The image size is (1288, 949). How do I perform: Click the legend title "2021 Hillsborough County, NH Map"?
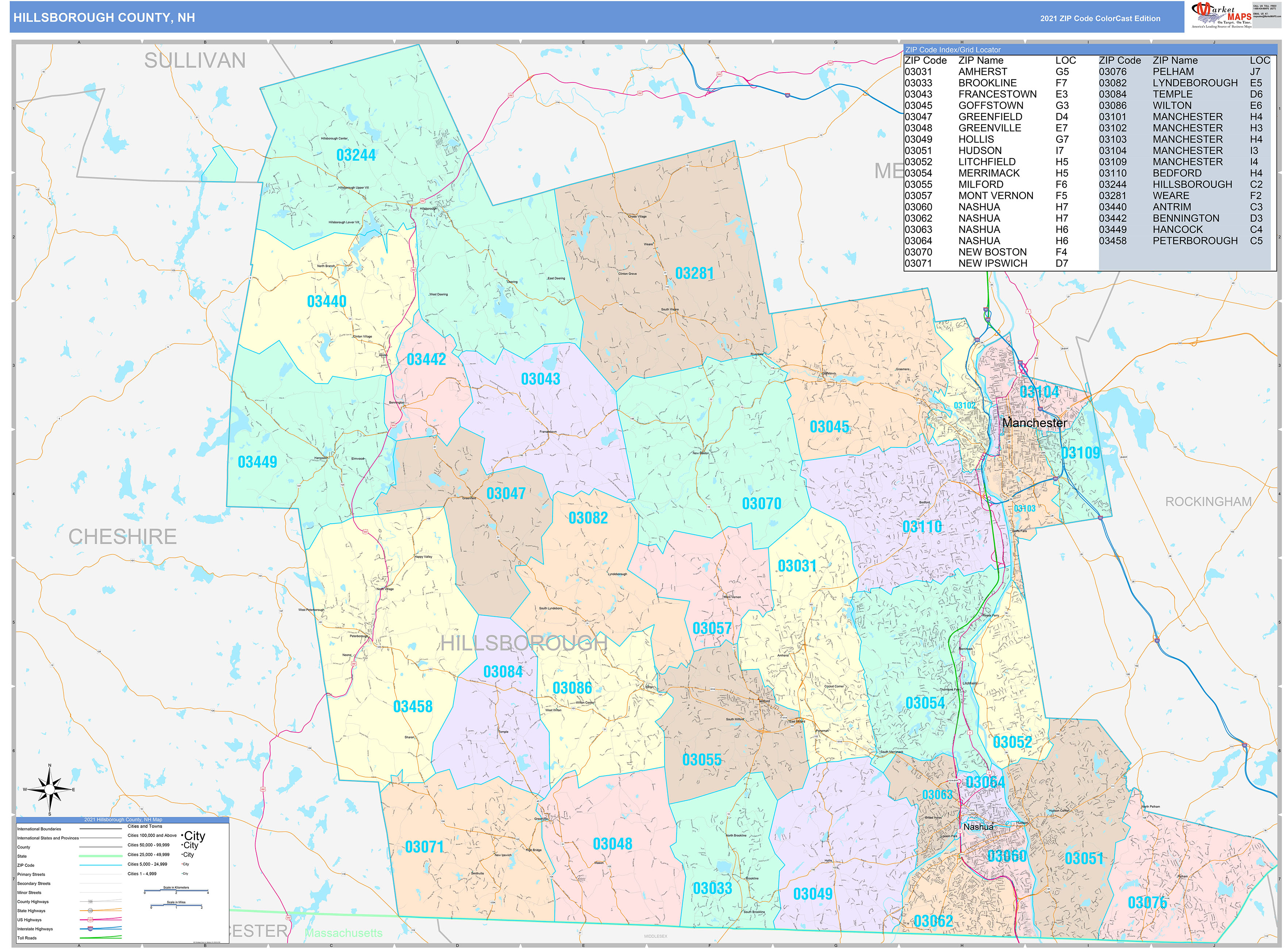[x=123, y=820]
